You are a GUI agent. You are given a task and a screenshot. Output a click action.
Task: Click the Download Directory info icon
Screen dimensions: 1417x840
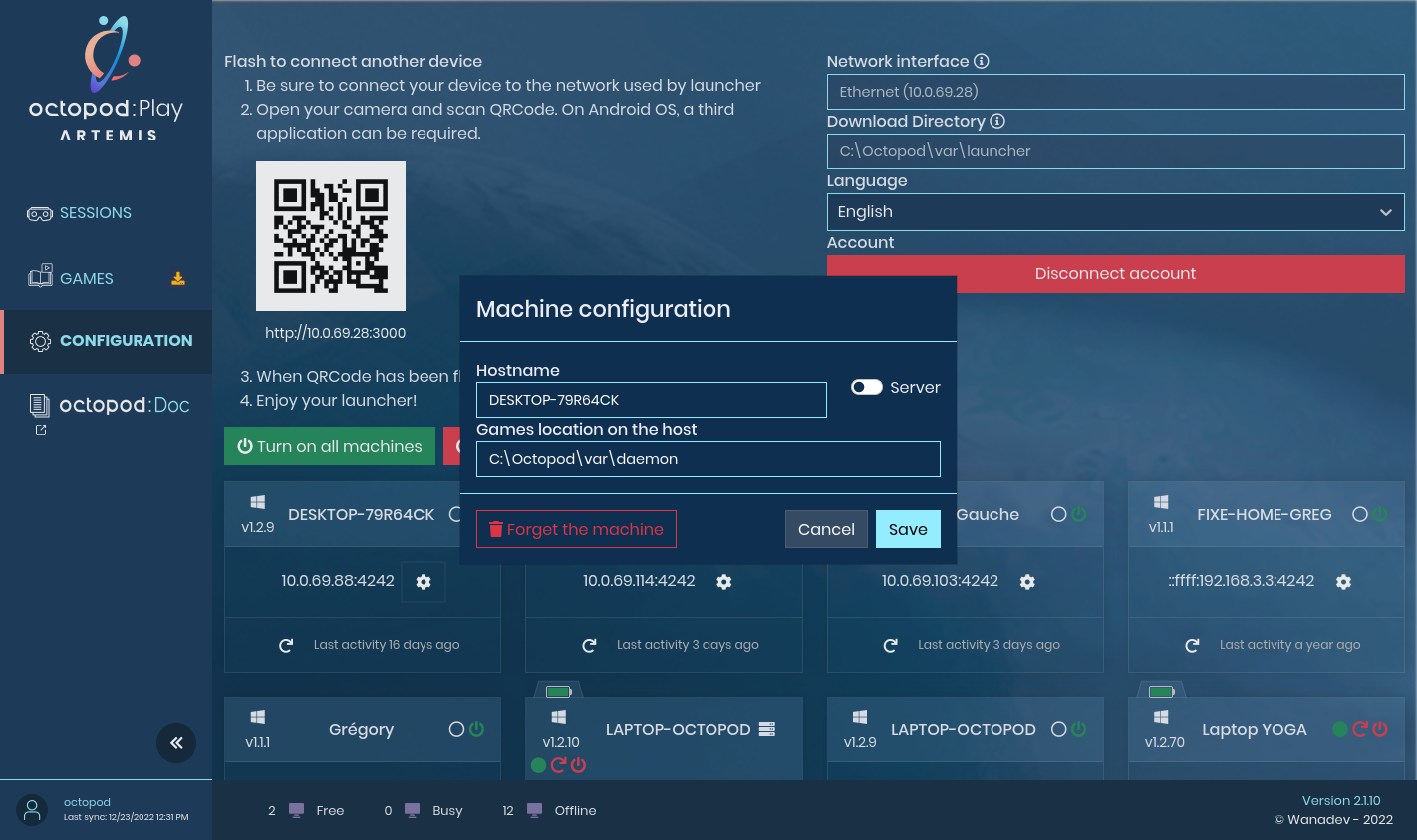pyautogui.click(x=997, y=121)
